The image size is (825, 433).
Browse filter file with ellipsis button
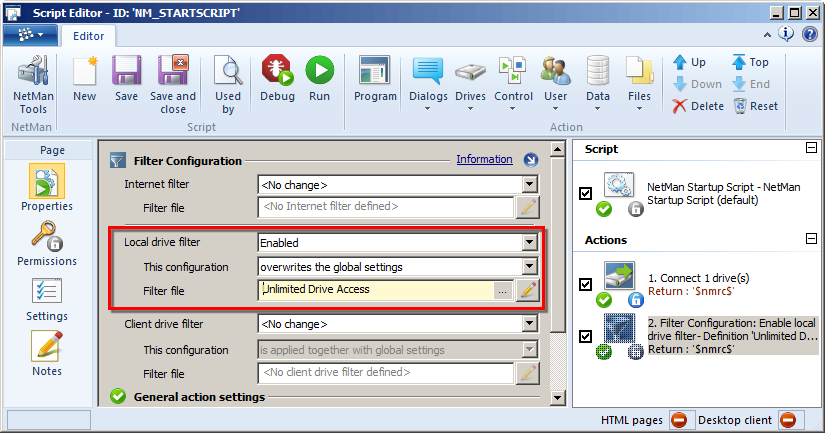[503, 290]
